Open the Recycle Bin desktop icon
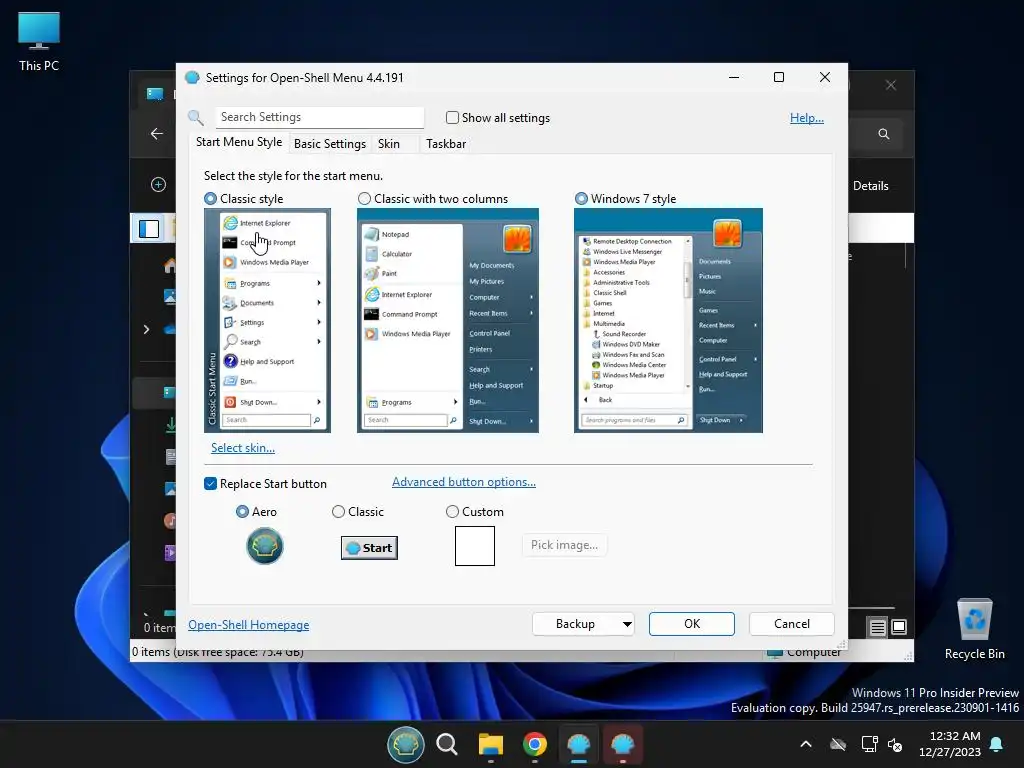Screen dimensions: 1024x768 click(x=974, y=630)
